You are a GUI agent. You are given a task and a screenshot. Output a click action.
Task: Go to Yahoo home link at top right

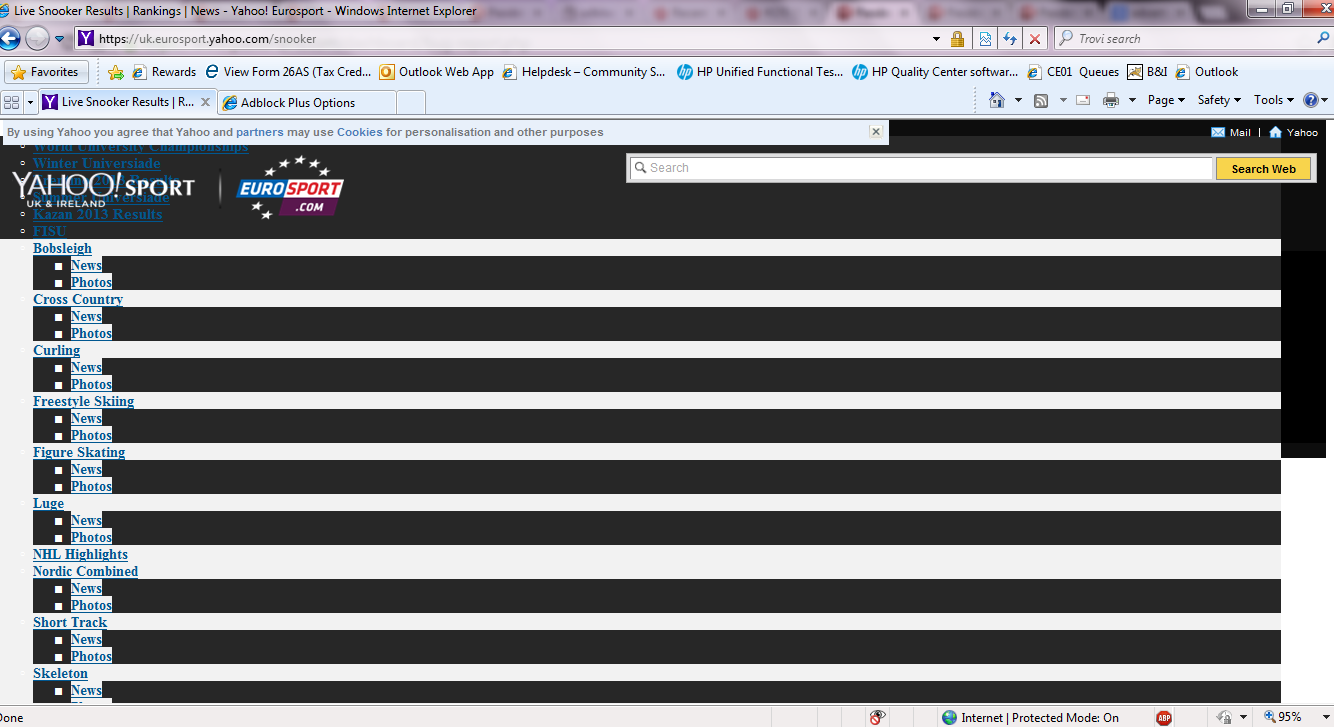click(x=1293, y=132)
